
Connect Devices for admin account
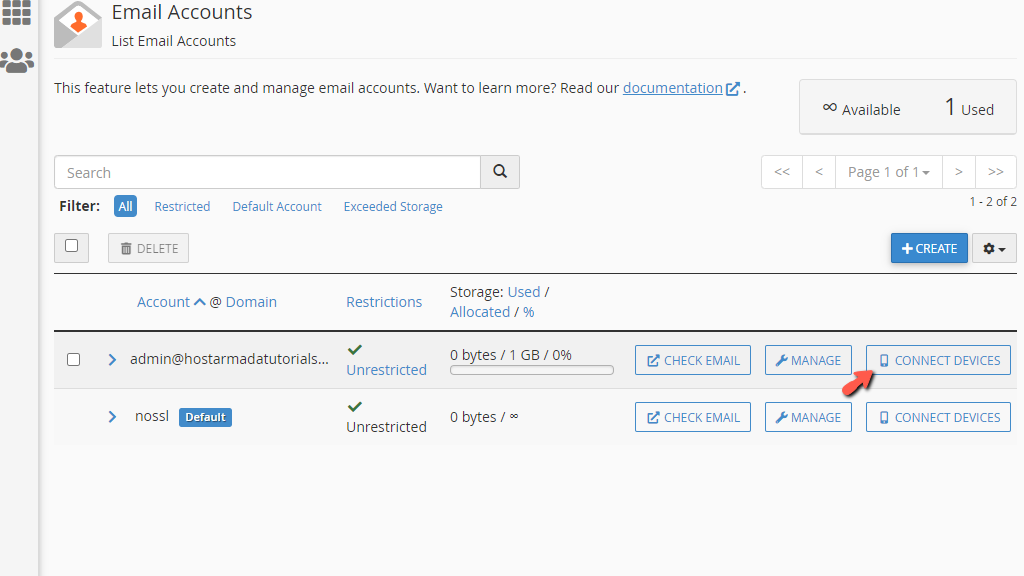(x=938, y=360)
